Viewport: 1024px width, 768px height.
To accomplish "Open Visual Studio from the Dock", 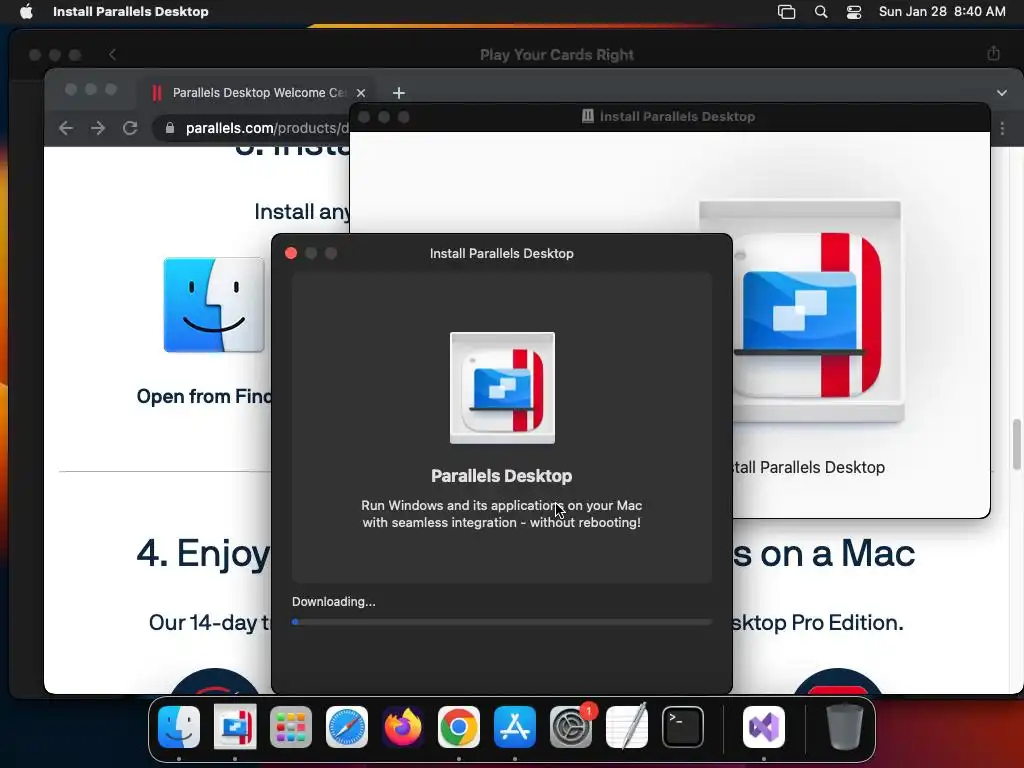I will (763, 727).
